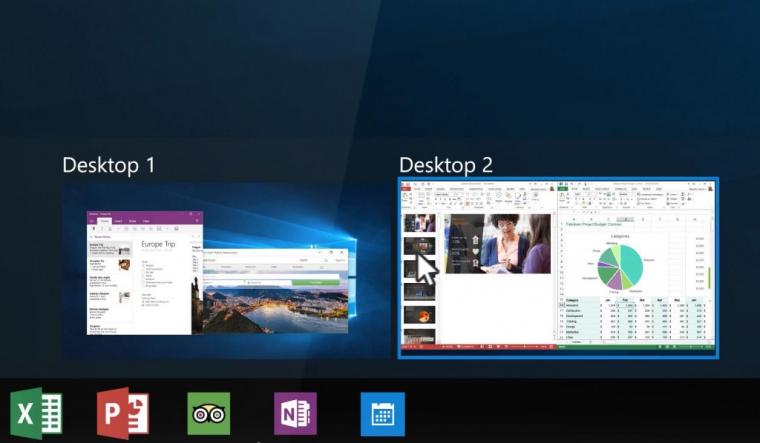
Task: Open the TripAdvisor owl icon
Action: click(209, 413)
